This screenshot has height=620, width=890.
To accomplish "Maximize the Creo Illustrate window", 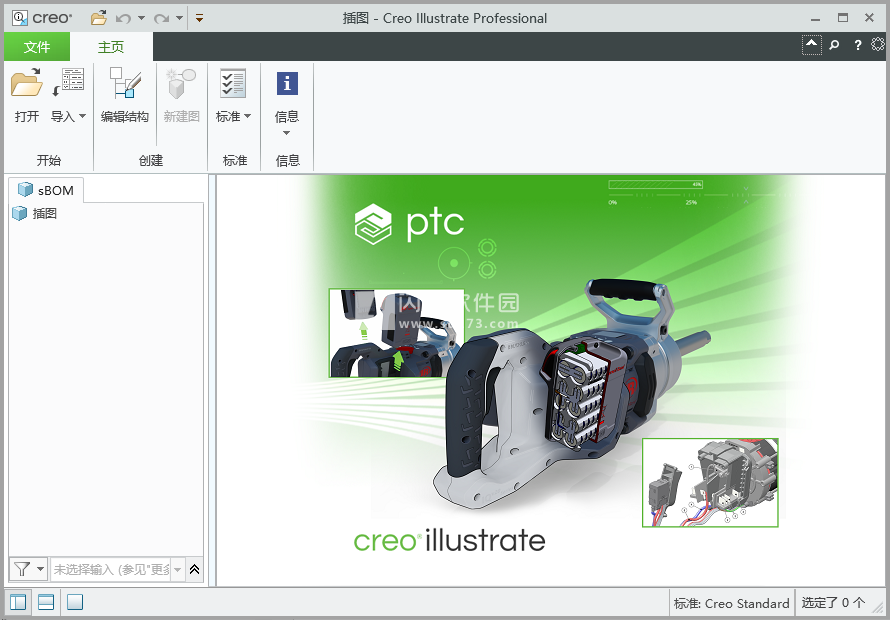I will point(843,18).
